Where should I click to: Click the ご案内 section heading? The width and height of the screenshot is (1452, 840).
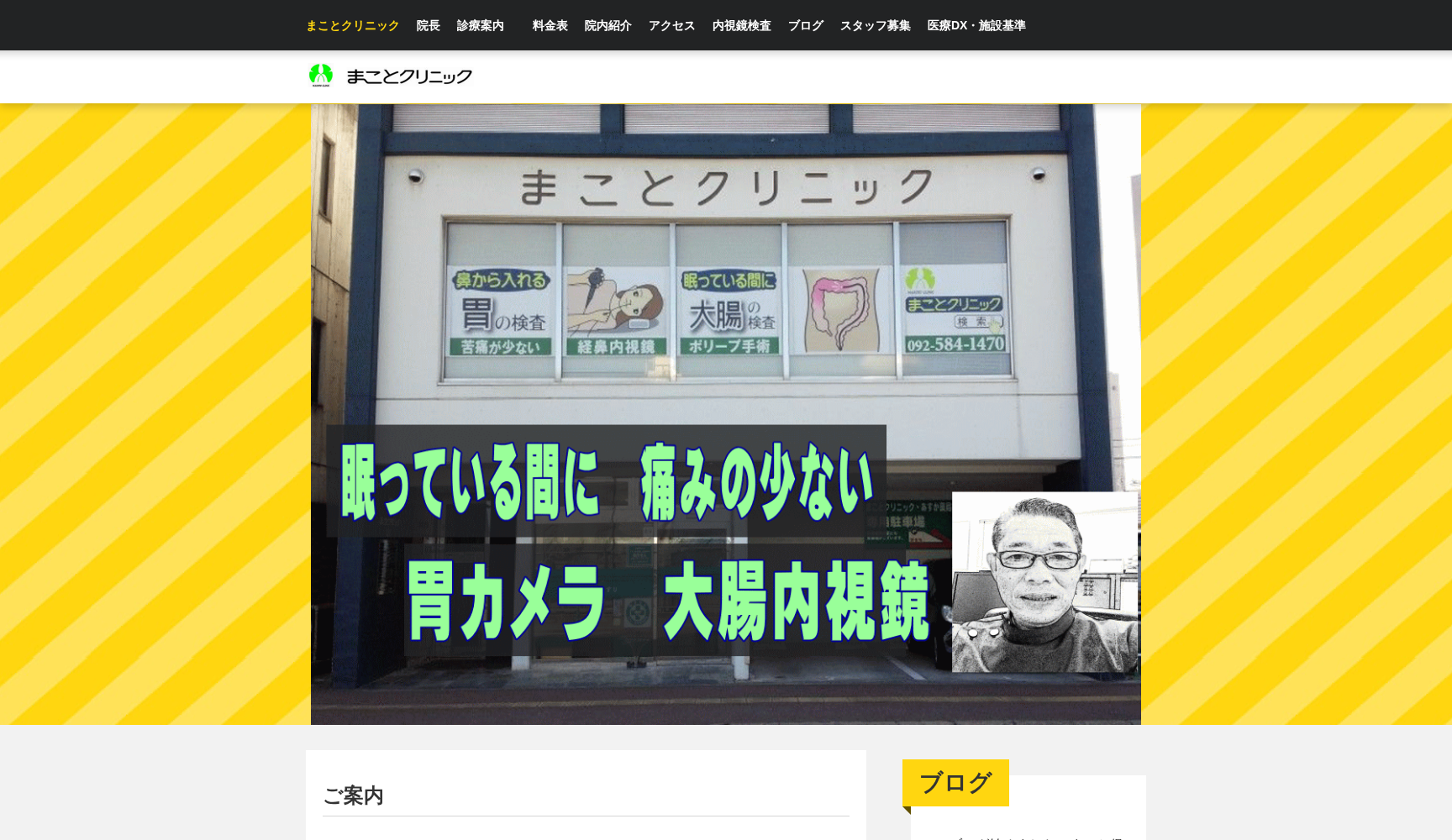[x=354, y=796]
